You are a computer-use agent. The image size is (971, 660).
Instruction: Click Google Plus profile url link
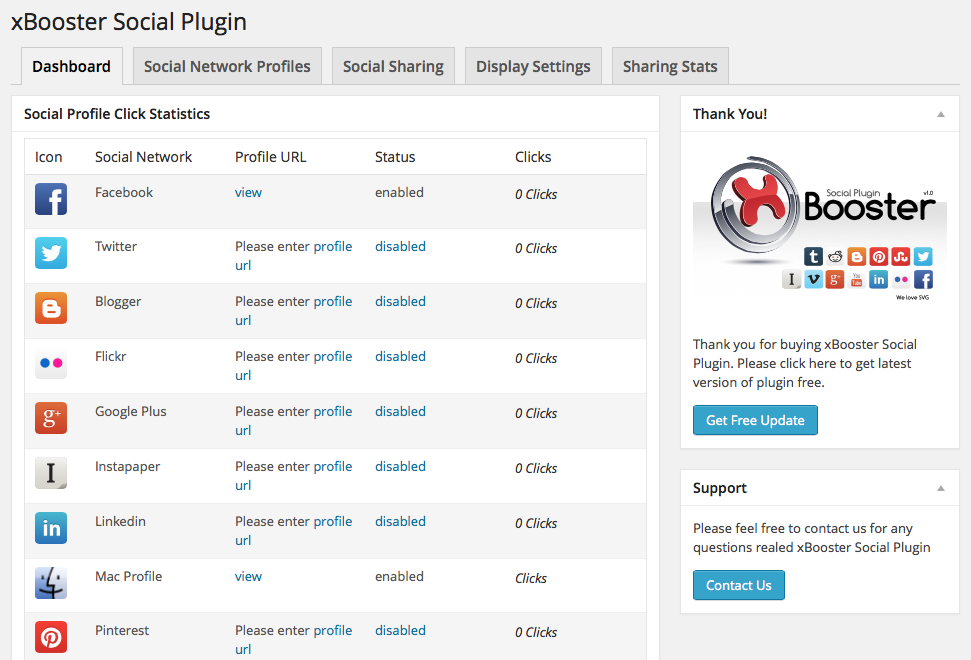(x=333, y=412)
